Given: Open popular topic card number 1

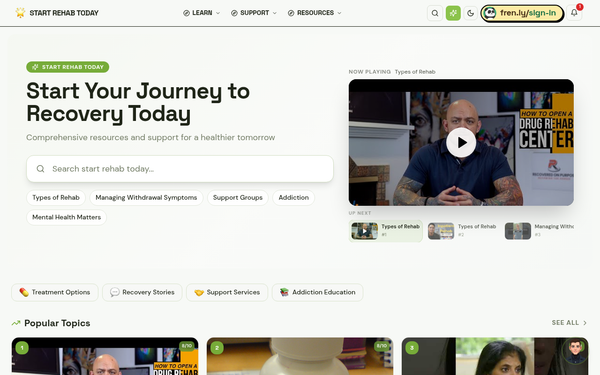Looking at the screenshot, I should [105, 356].
